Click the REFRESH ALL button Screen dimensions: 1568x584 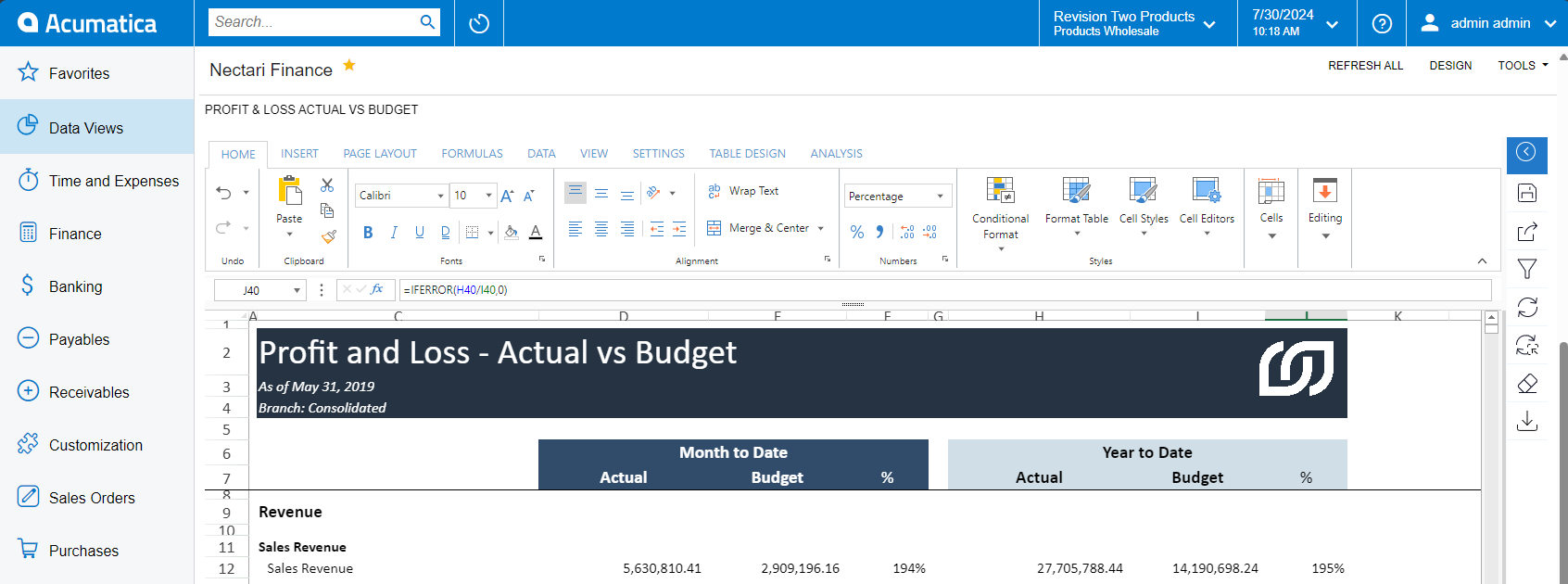[x=1365, y=66]
